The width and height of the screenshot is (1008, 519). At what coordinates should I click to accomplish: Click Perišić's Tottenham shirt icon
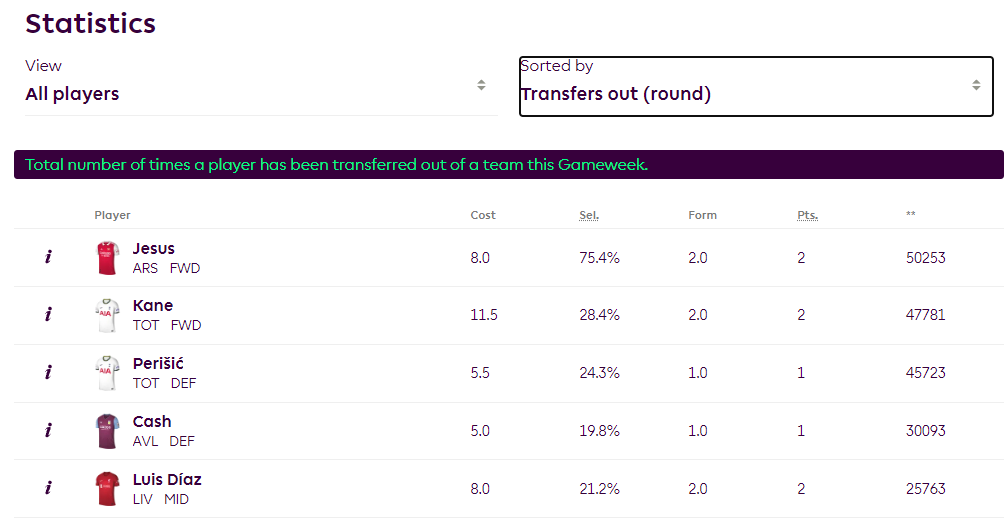[x=107, y=373]
